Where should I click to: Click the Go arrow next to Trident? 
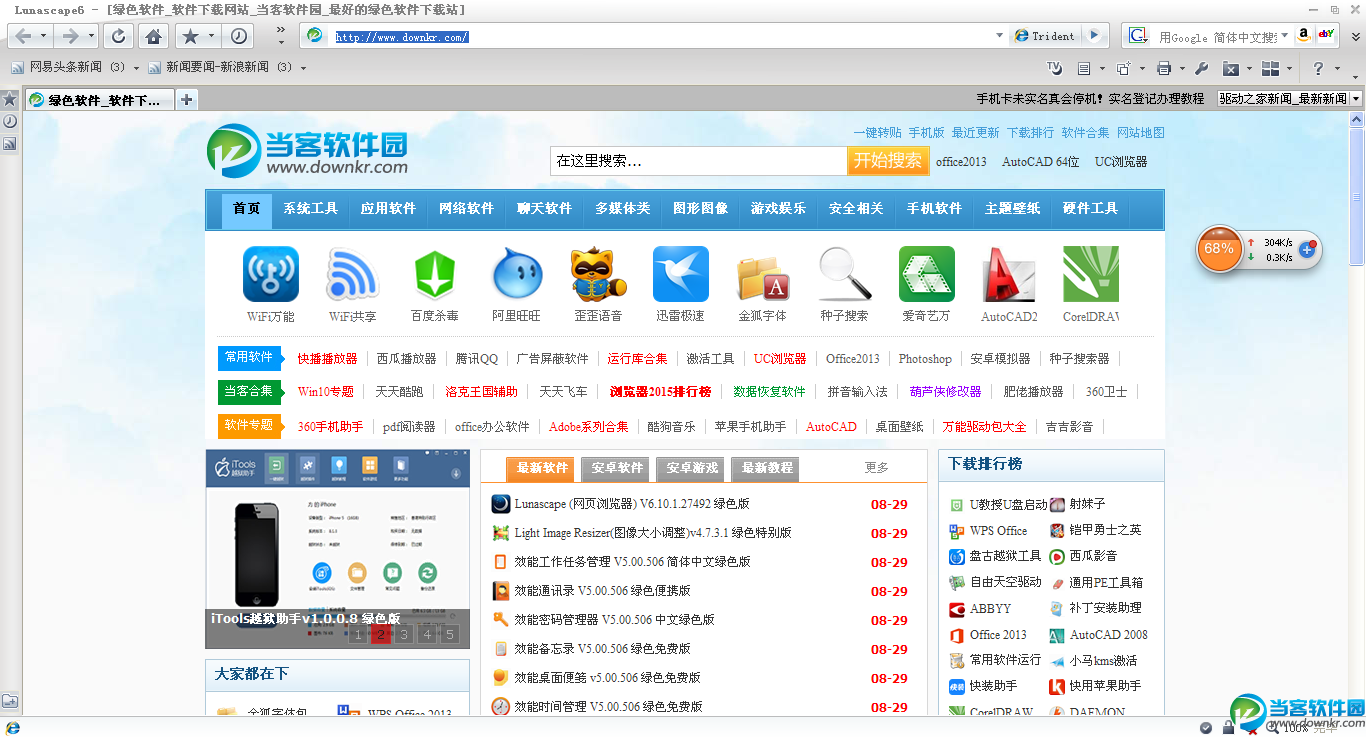pyautogui.click(x=1095, y=35)
